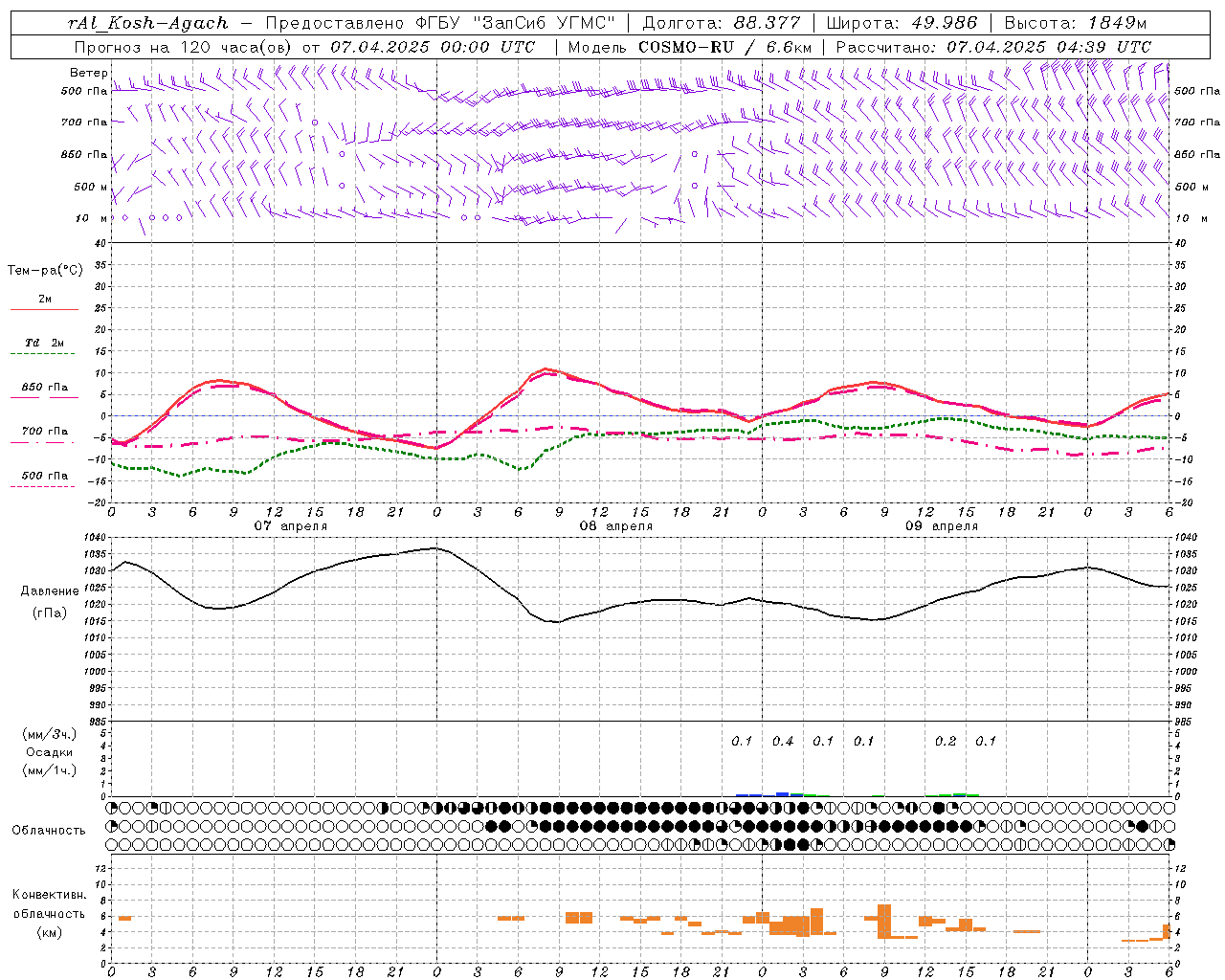Click the 2м temperature legend entry
The width and height of the screenshot is (1225, 980).
coord(45,300)
